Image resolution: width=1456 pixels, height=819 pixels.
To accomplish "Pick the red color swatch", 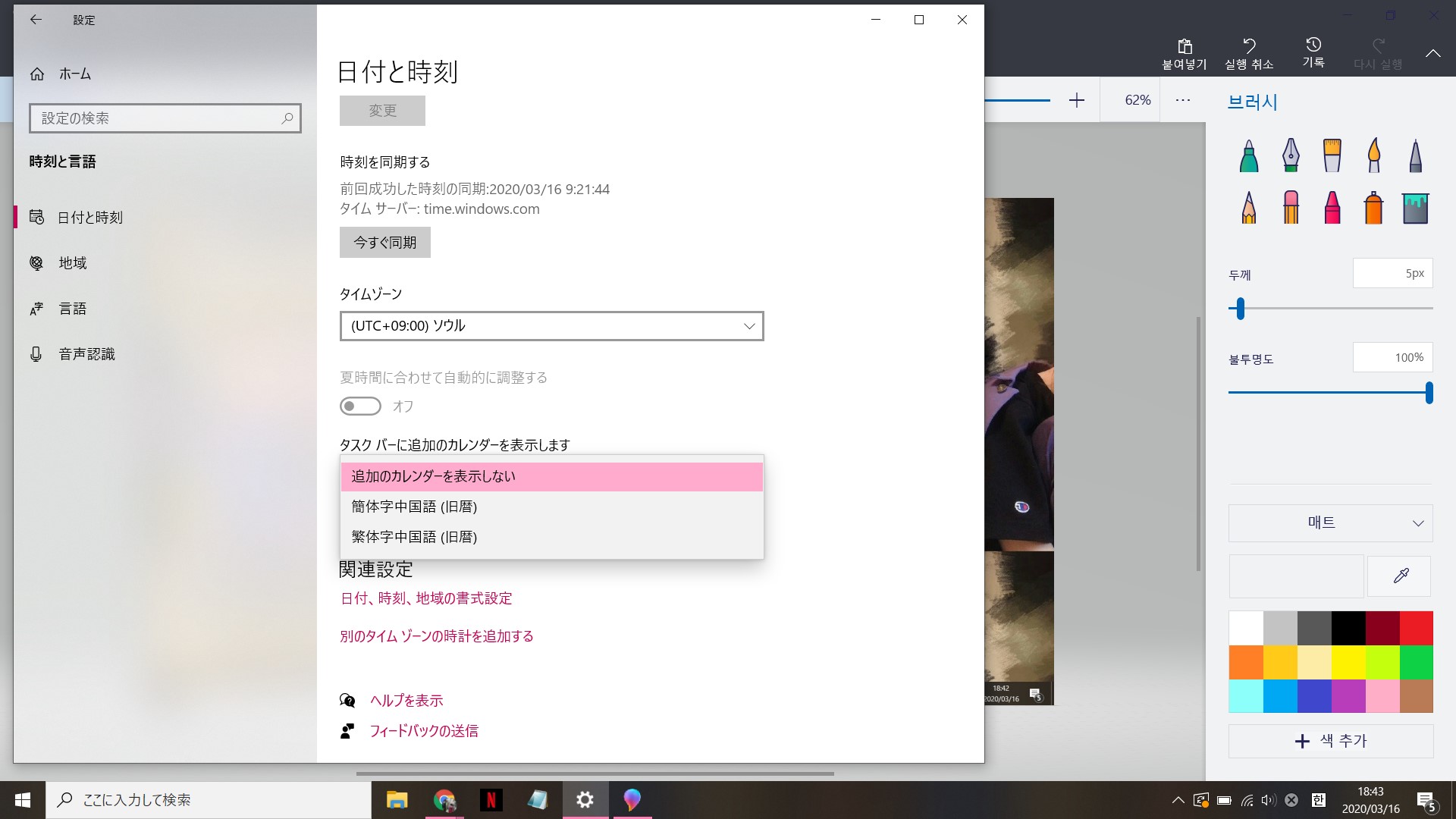I will pos(1415,628).
